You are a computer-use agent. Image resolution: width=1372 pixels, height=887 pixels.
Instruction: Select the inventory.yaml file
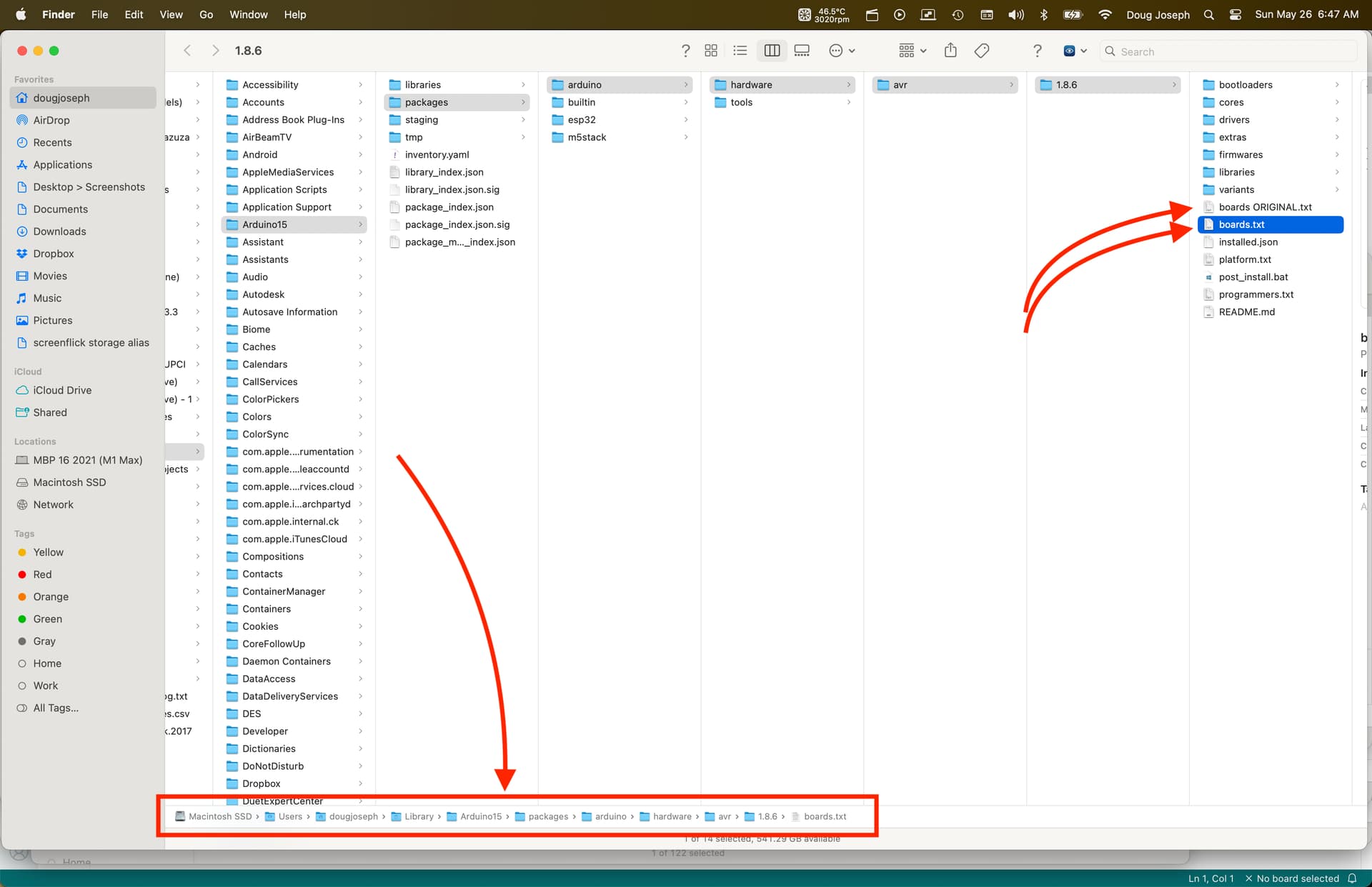[x=457, y=154]
